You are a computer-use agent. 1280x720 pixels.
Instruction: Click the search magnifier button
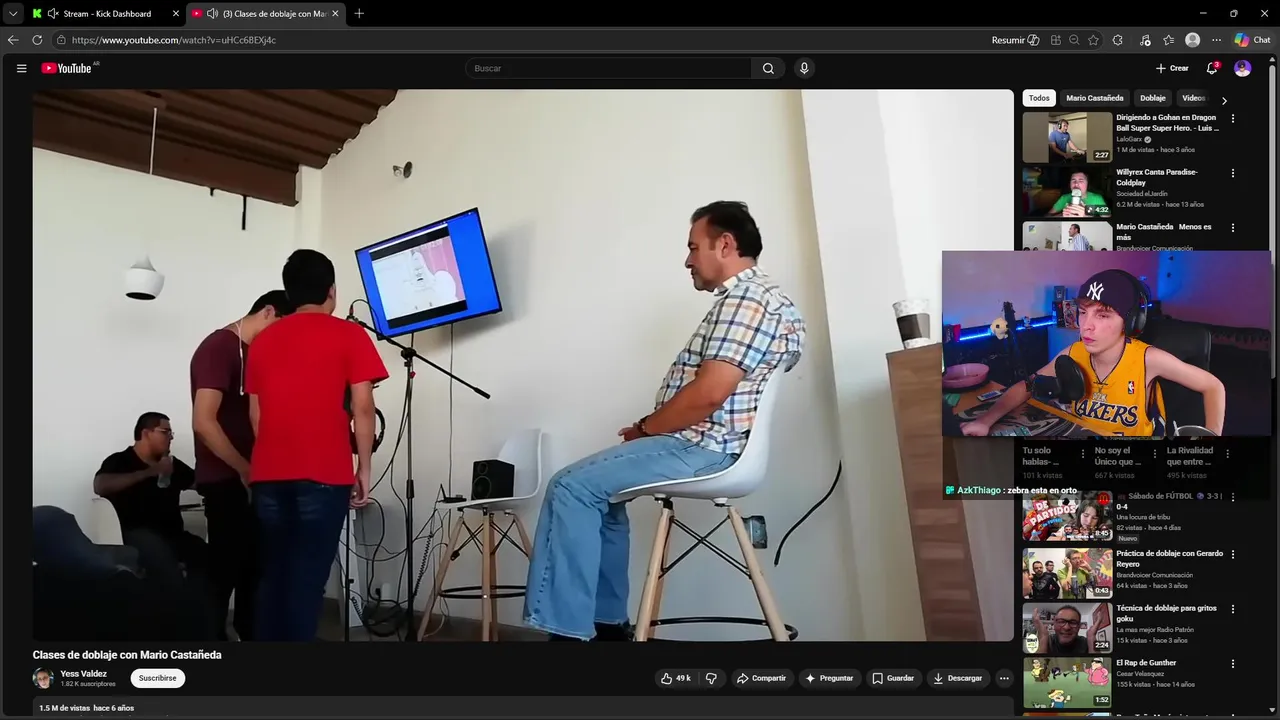[768, 68]
